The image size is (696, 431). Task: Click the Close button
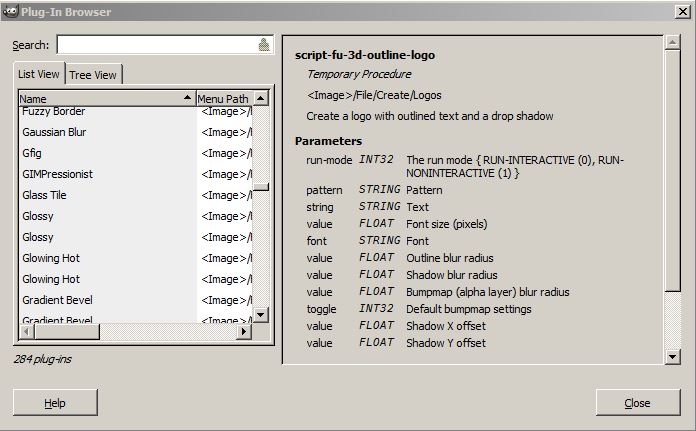pos(637,403)
